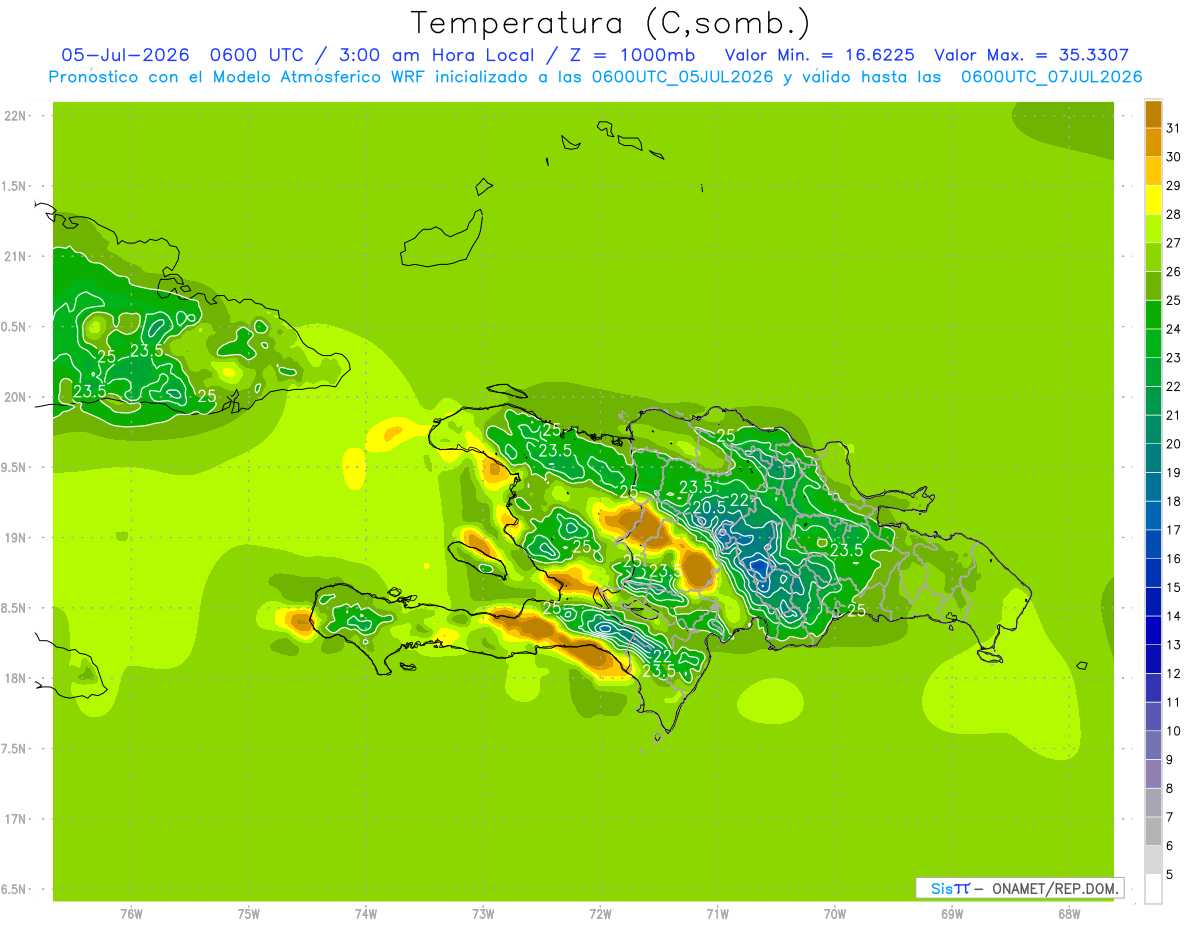Click the Valor Min. = 16.6225 text
Viewport: 1200px width, 927px height.
[x=819, y=55]
